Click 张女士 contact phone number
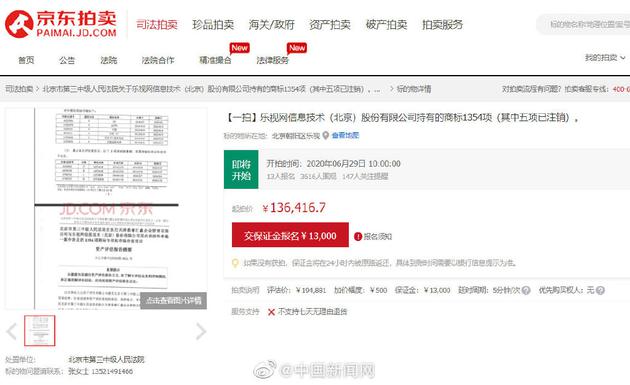 coord(112,371)
